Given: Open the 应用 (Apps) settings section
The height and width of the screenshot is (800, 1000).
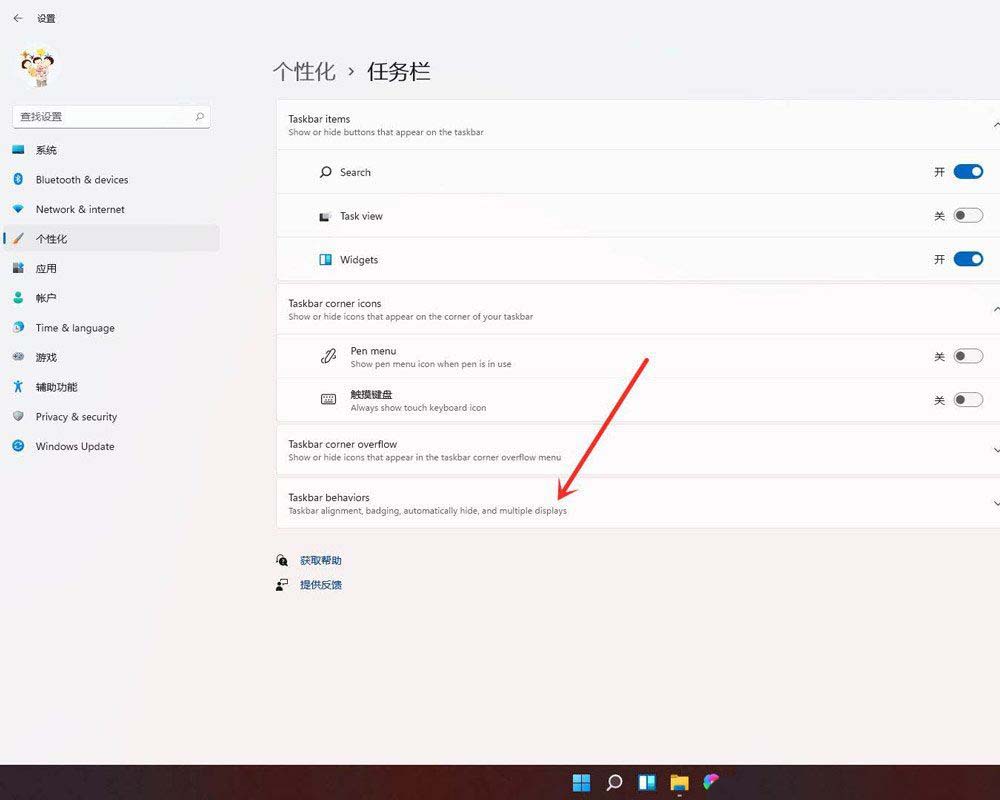Looking at the screenshot, I should coord(45,268).
